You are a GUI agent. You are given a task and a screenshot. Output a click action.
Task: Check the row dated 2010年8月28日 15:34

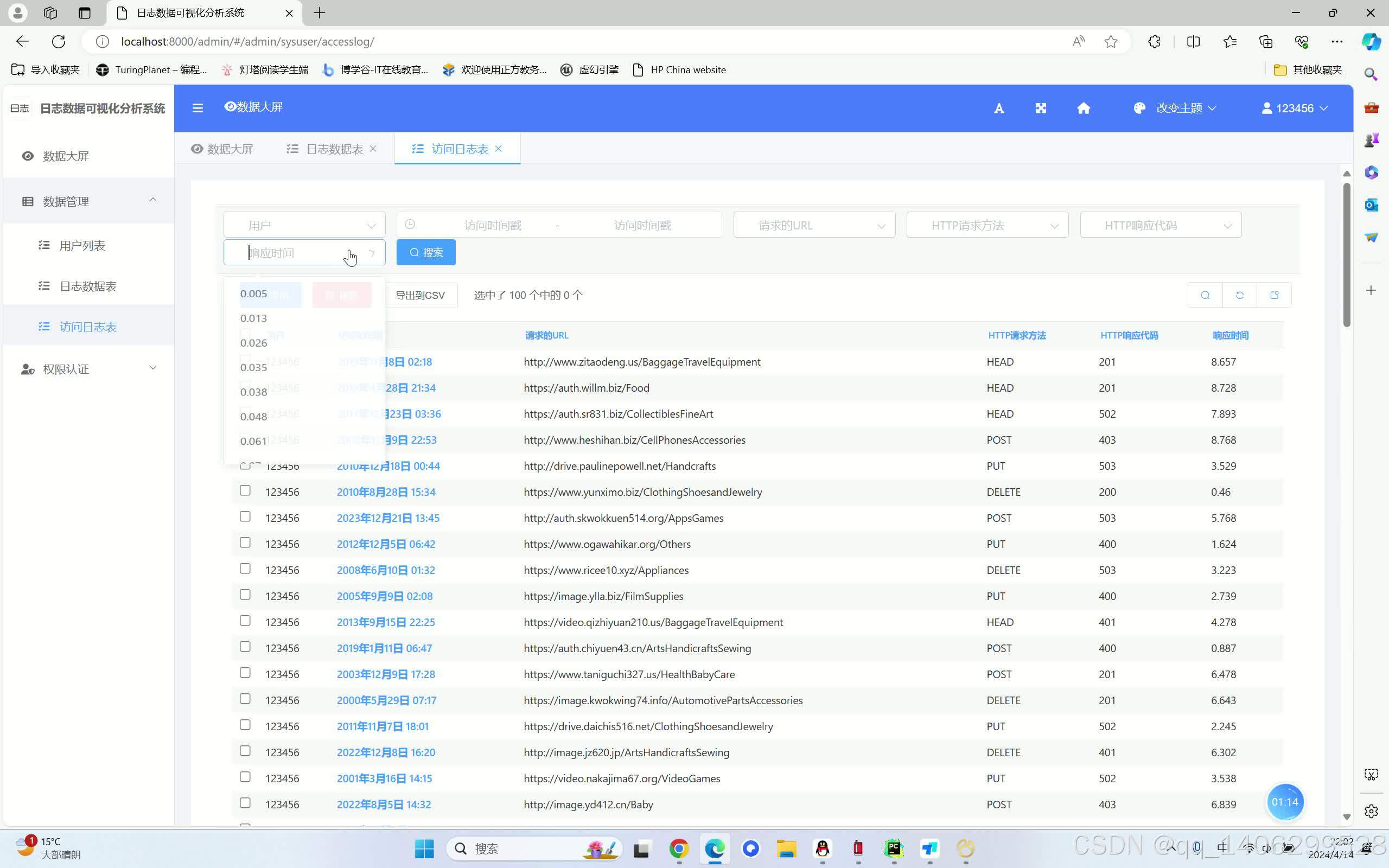(245, 491)
